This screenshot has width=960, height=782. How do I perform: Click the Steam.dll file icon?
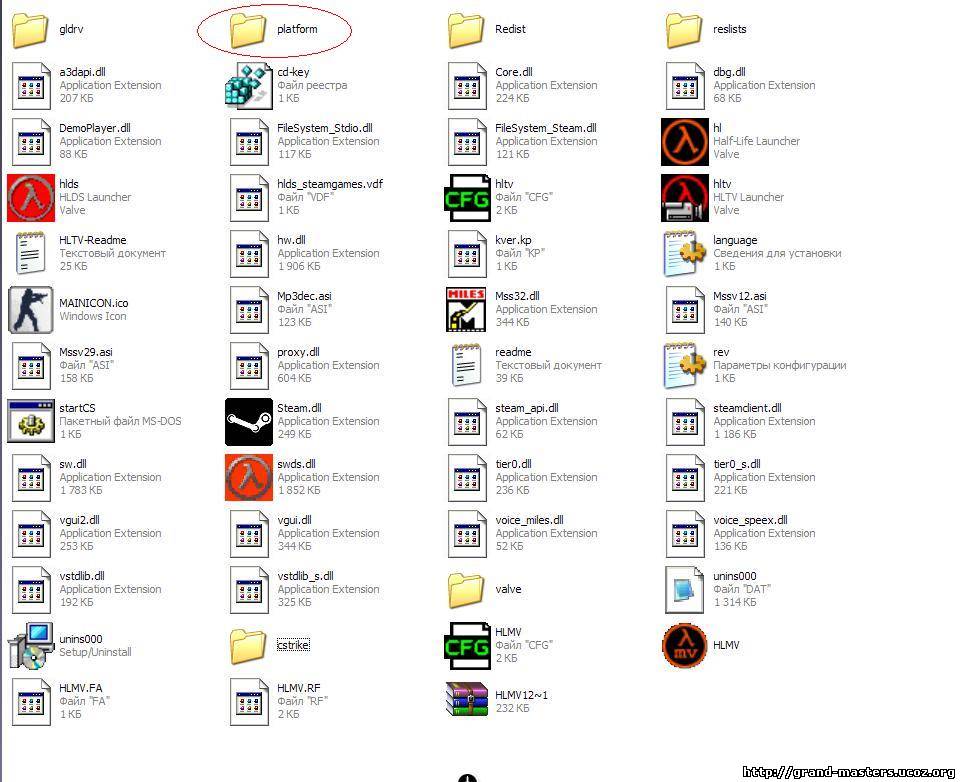[x=248, y=421]
